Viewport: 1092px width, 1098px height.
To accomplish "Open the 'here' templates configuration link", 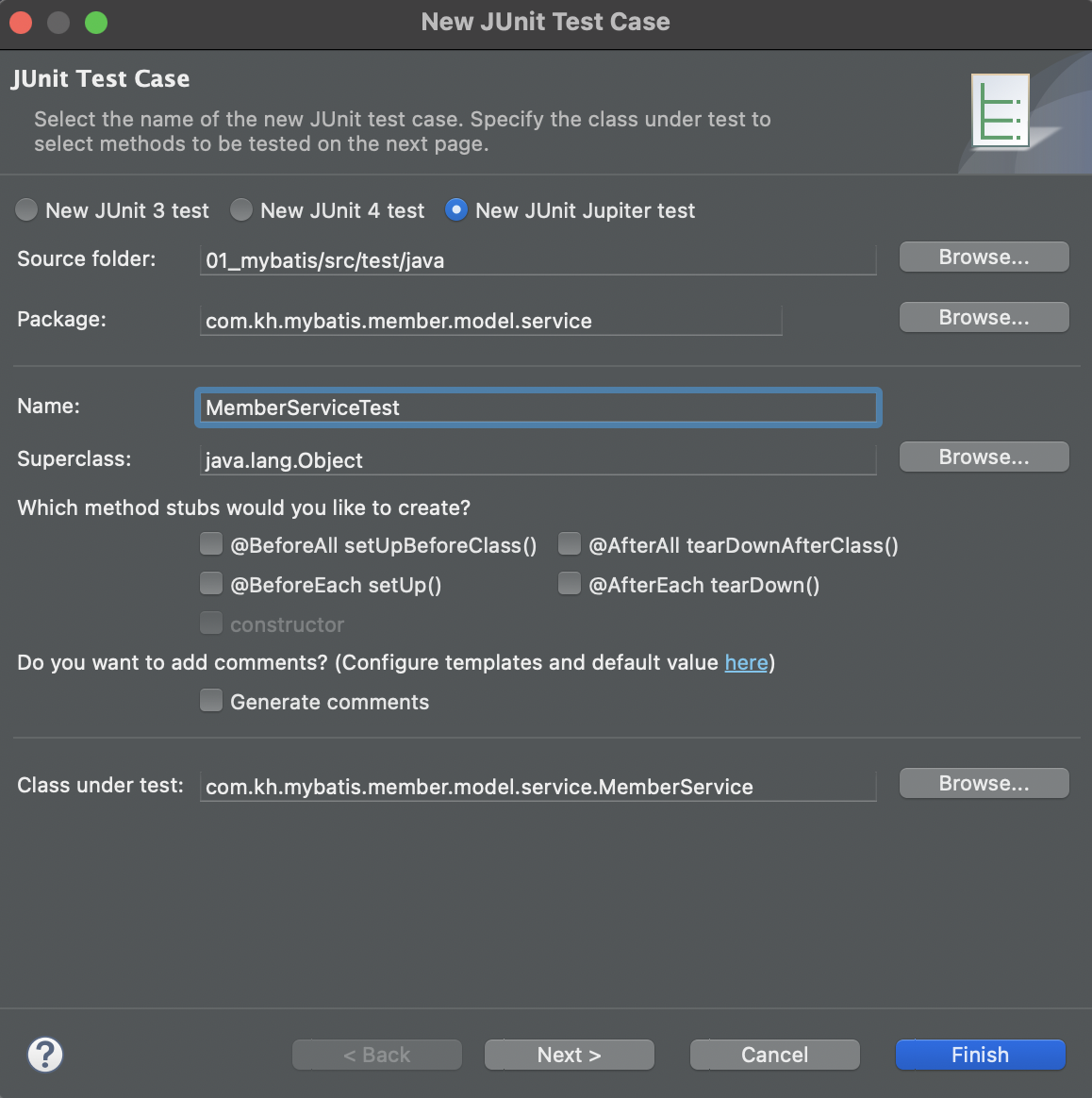I will [x=746, y=662].
